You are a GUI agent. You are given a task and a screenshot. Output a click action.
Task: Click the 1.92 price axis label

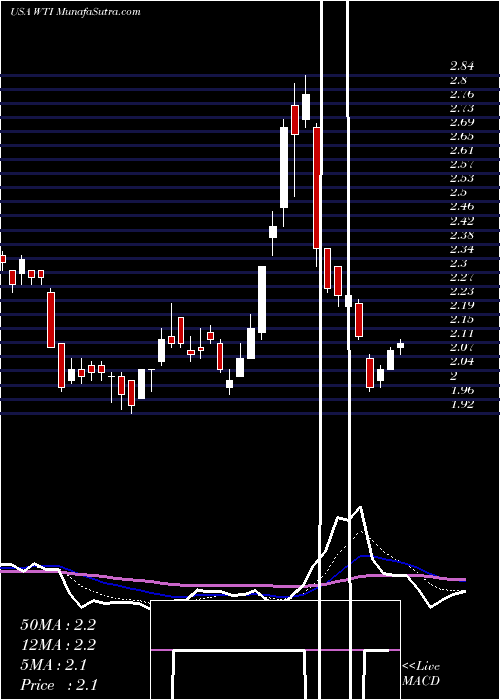pyautogui.click(x=462, y=404)
